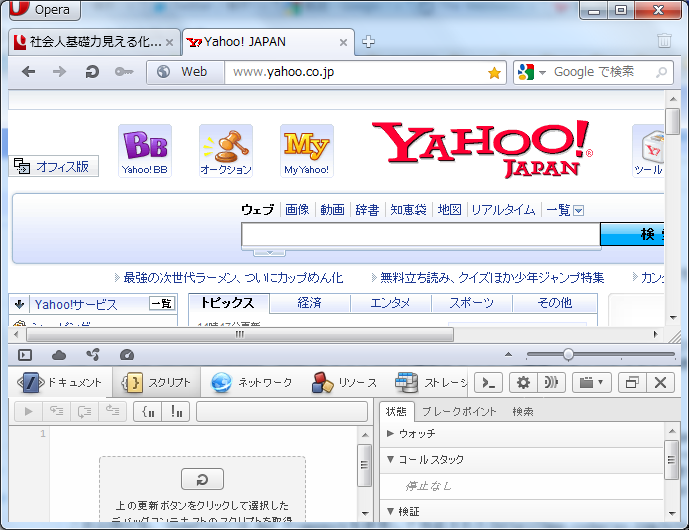Close the Yahoo! JAPAN tab
This screenshot has height=530, width=689.
pyautogui.click(x=343, y=43)
